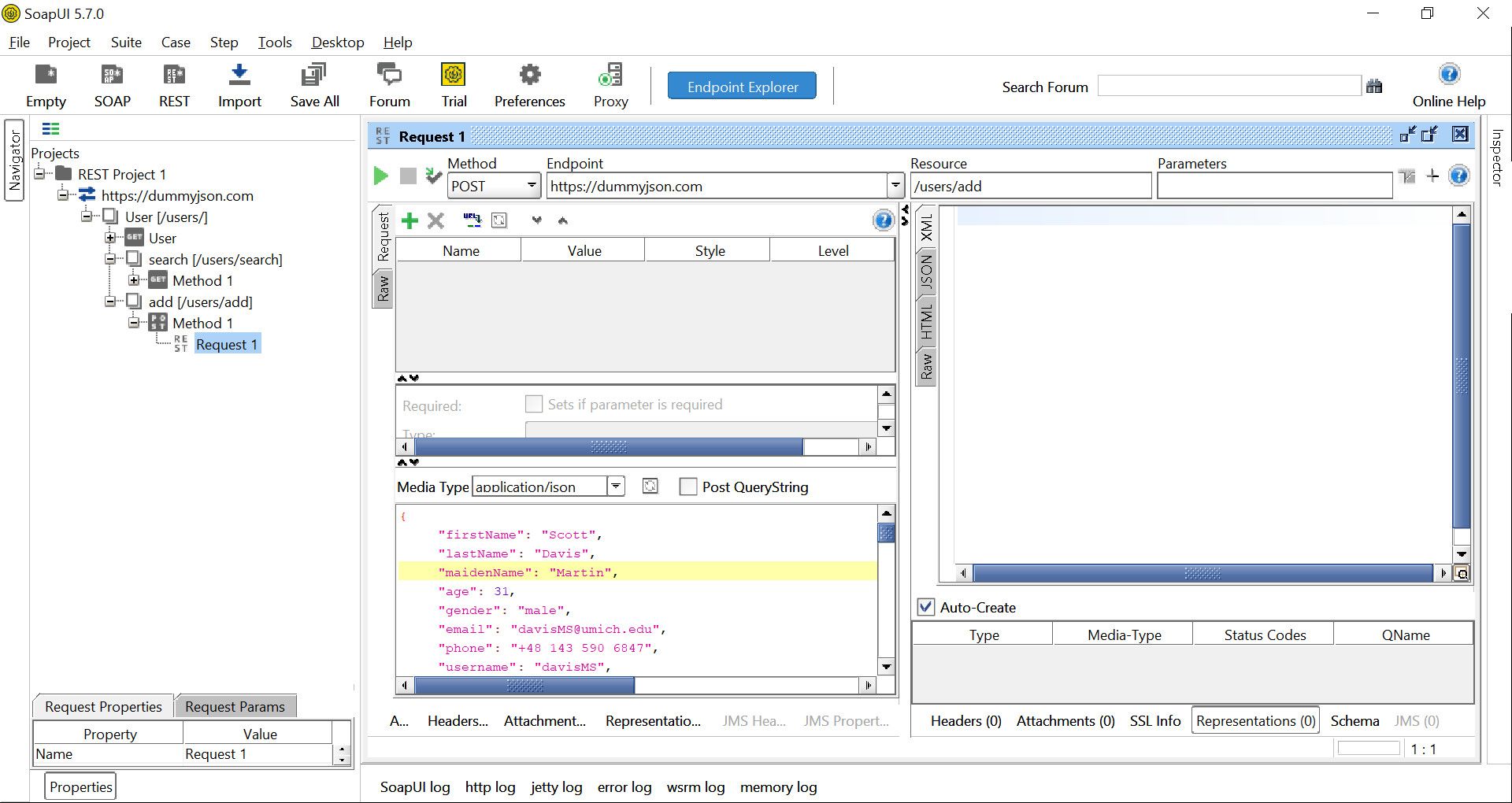The width and height of the screenshot is (1512, 803).
Task: Open the Proxy toolbar icon
Action: pos(610,76)
